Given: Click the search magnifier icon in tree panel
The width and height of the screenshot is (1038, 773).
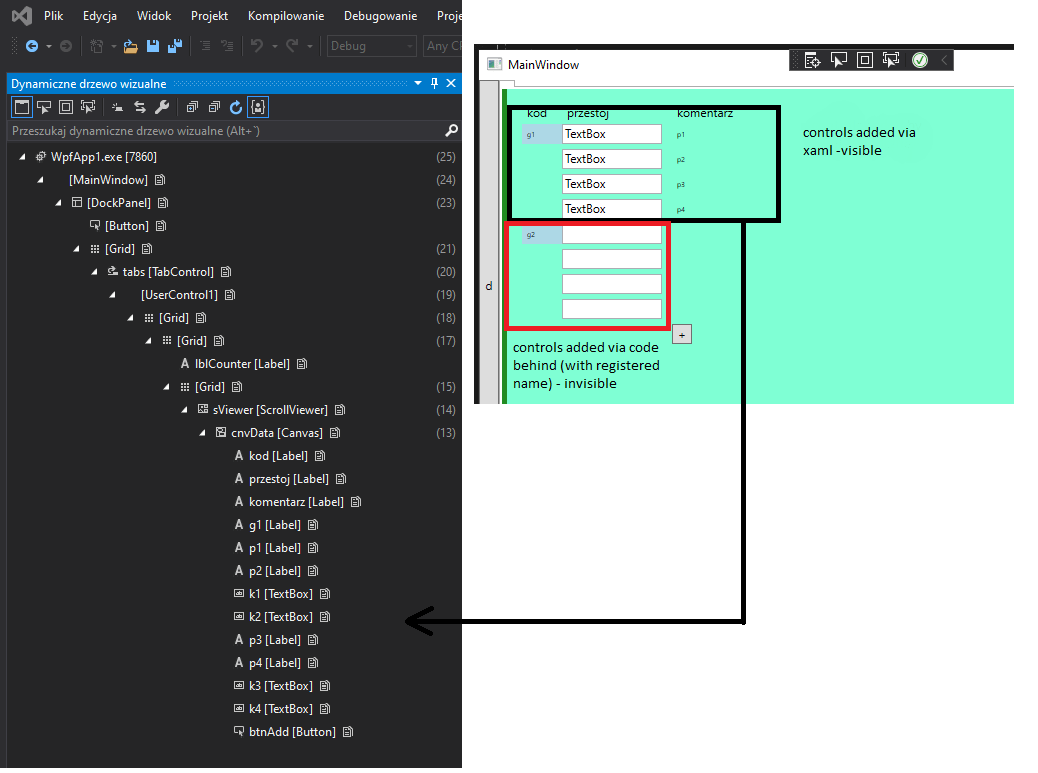Looking at the screenshot, I should 451,131.
